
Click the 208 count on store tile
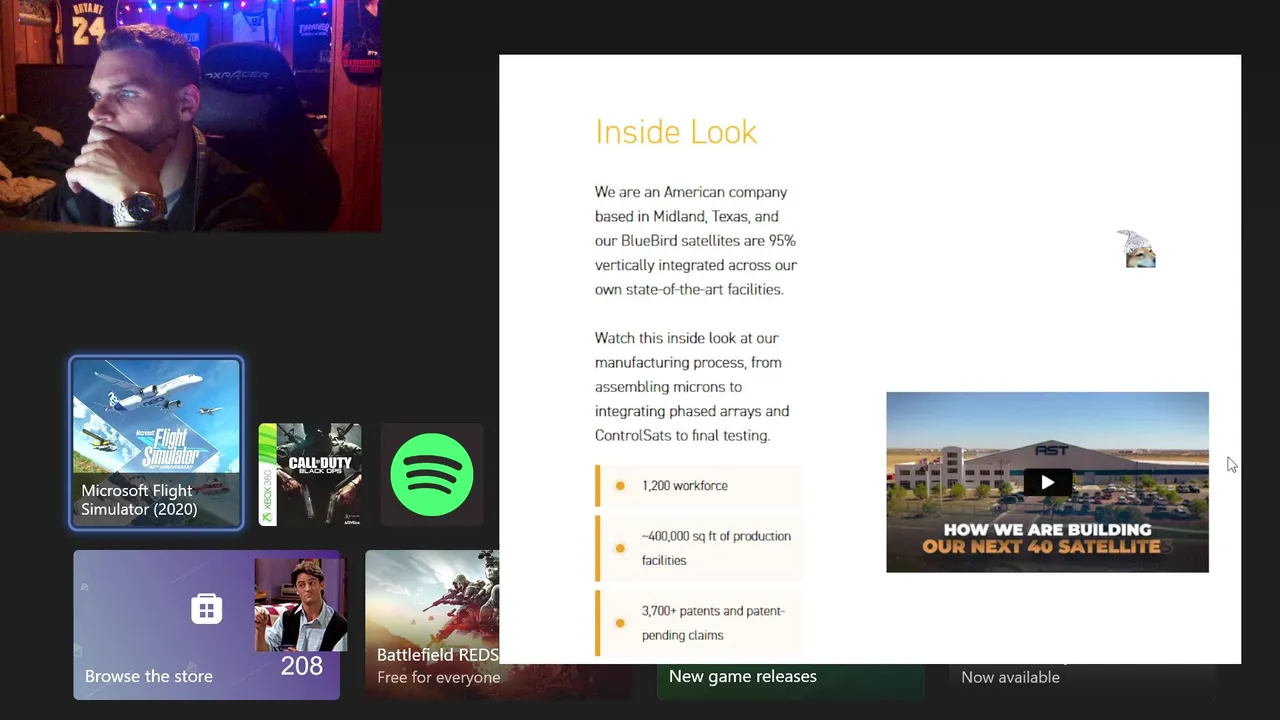tap(301, 666)
